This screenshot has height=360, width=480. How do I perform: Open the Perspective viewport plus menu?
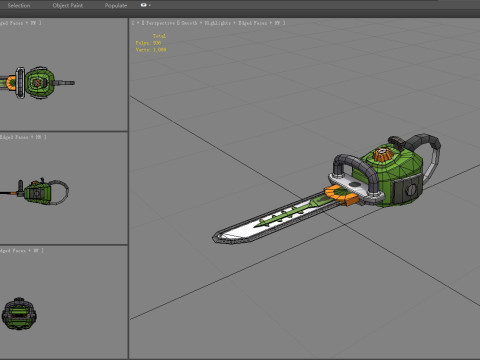[137, 23]
